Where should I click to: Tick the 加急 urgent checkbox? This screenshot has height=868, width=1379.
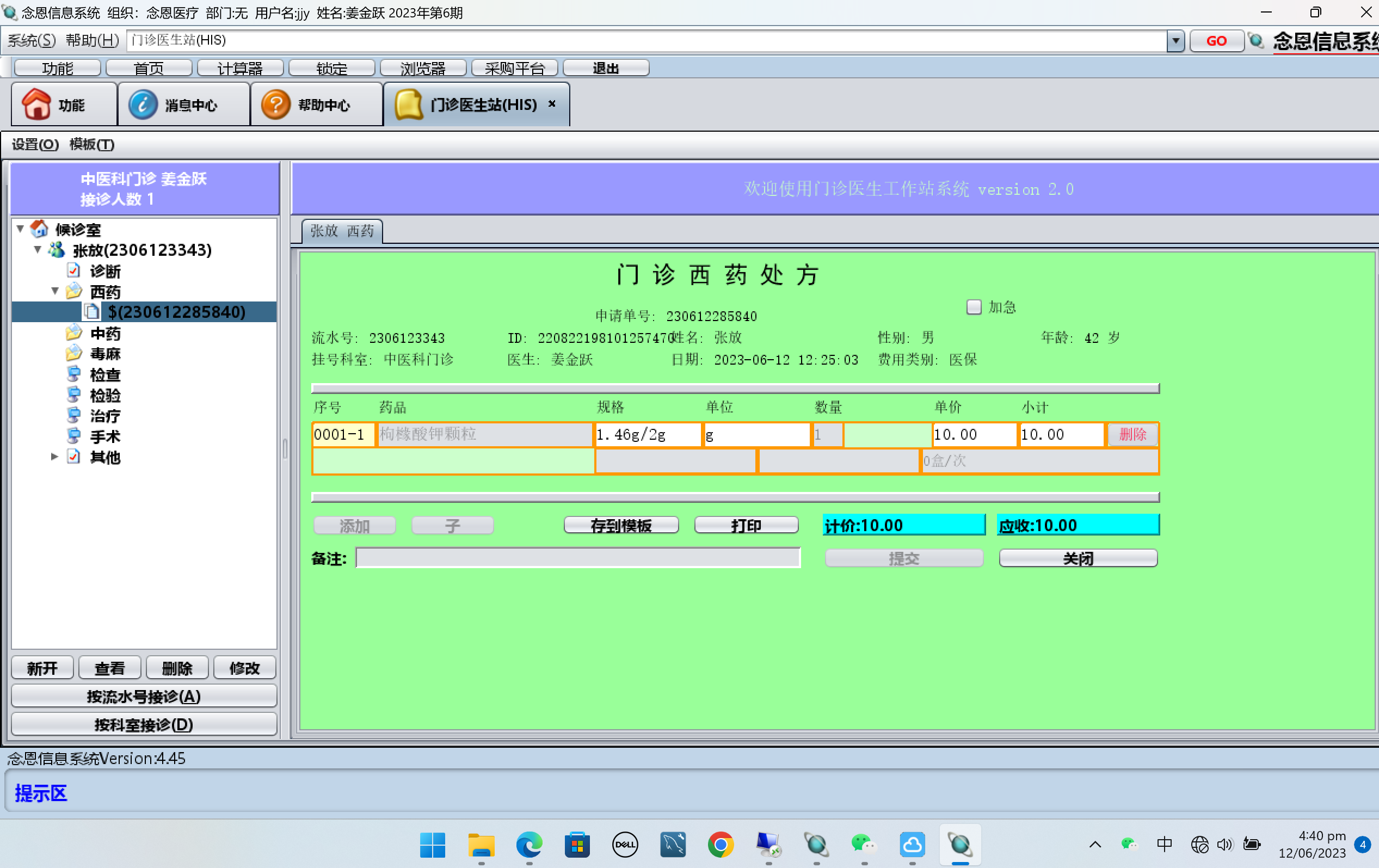click(x=974, y=307)
